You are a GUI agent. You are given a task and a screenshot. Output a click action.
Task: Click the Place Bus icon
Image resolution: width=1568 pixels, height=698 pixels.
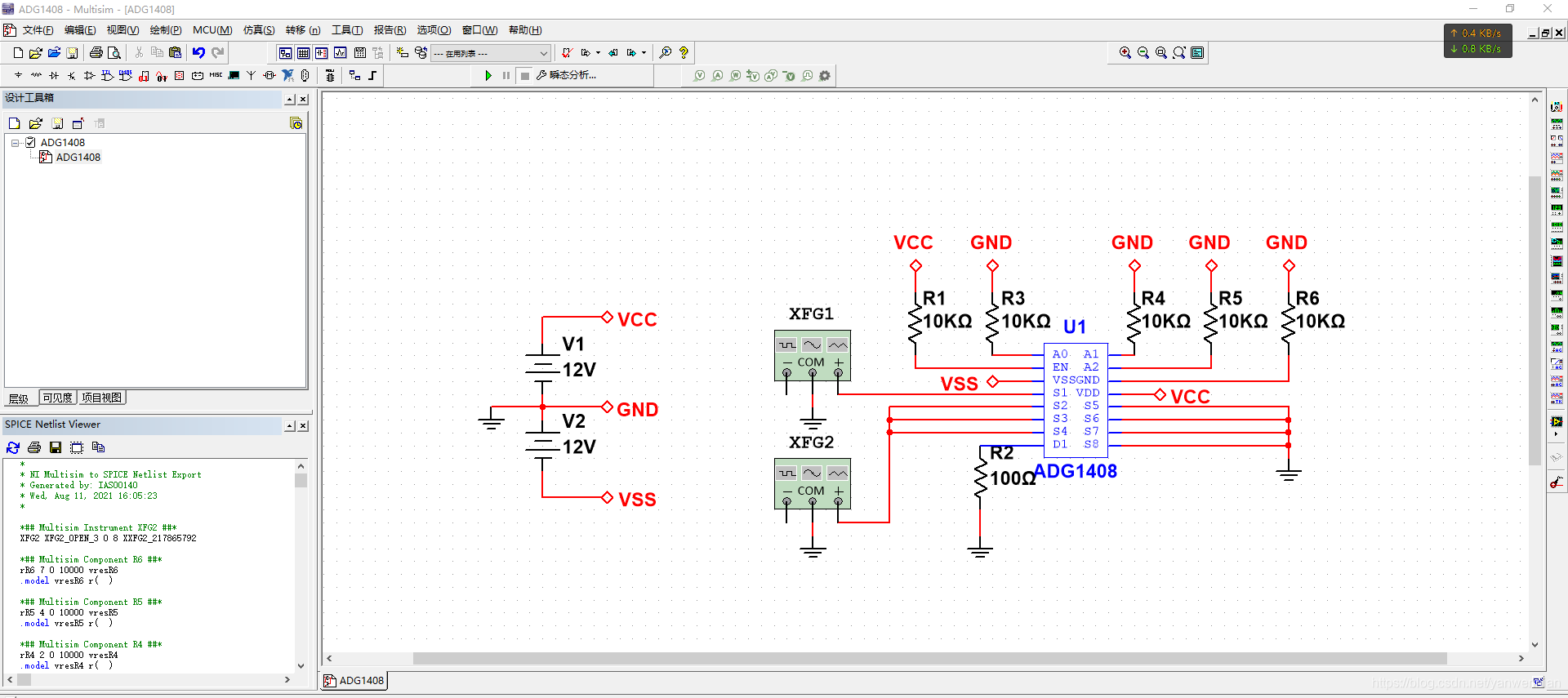372,75
